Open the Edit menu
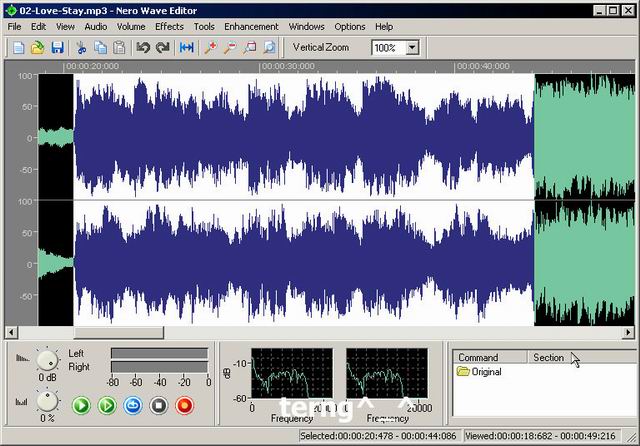The height and width of the screenshot is (446, 640). pyautogui.click(x=38, y=27)
